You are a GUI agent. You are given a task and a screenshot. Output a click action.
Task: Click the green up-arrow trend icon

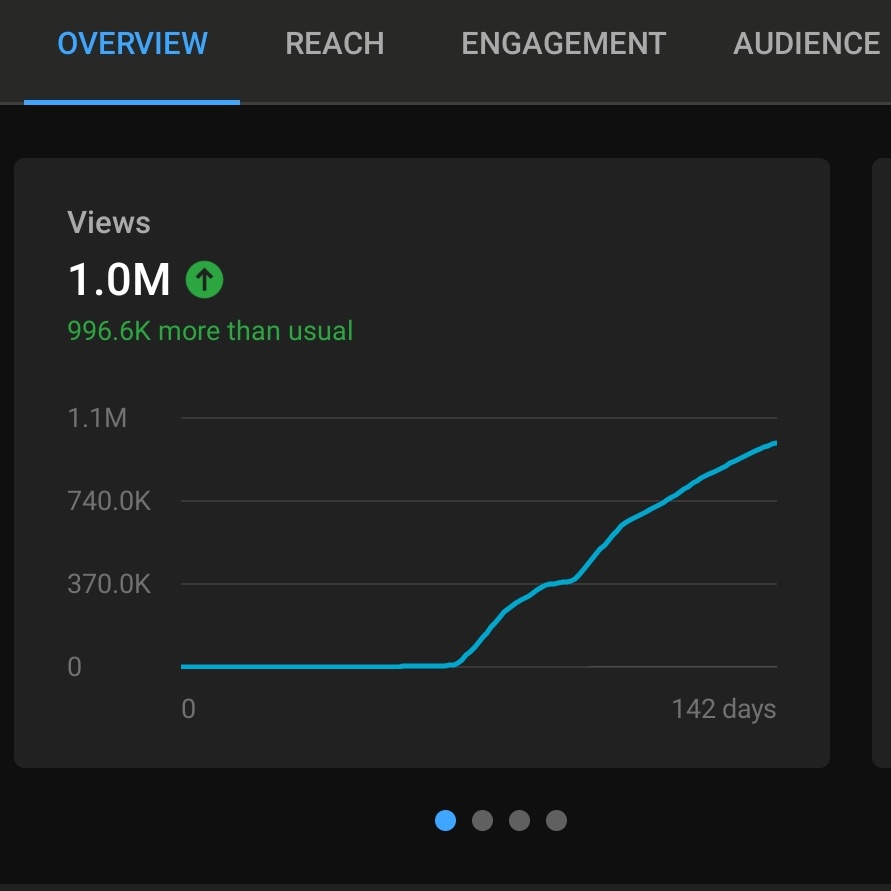click(x=205, y=280)
